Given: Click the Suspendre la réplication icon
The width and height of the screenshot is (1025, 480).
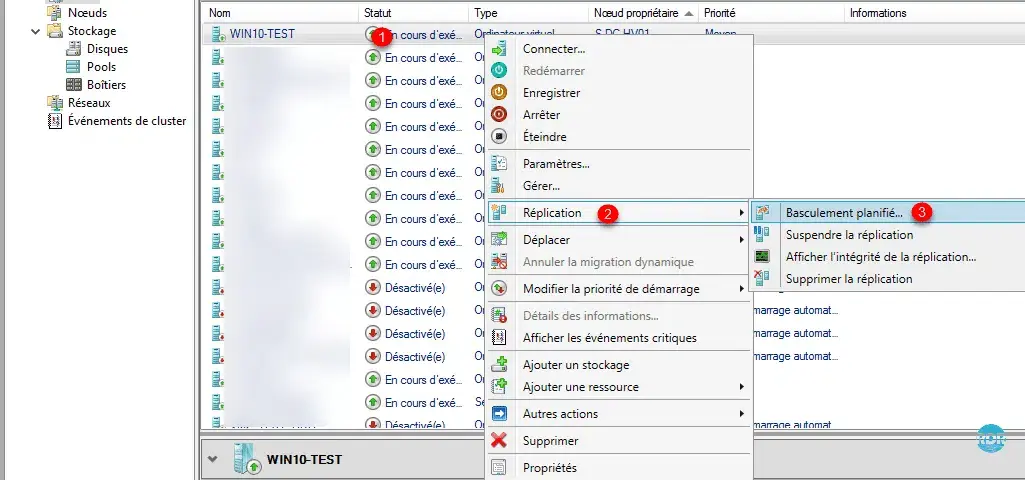Looking at the screenshot, I should [x=762, y=235].
